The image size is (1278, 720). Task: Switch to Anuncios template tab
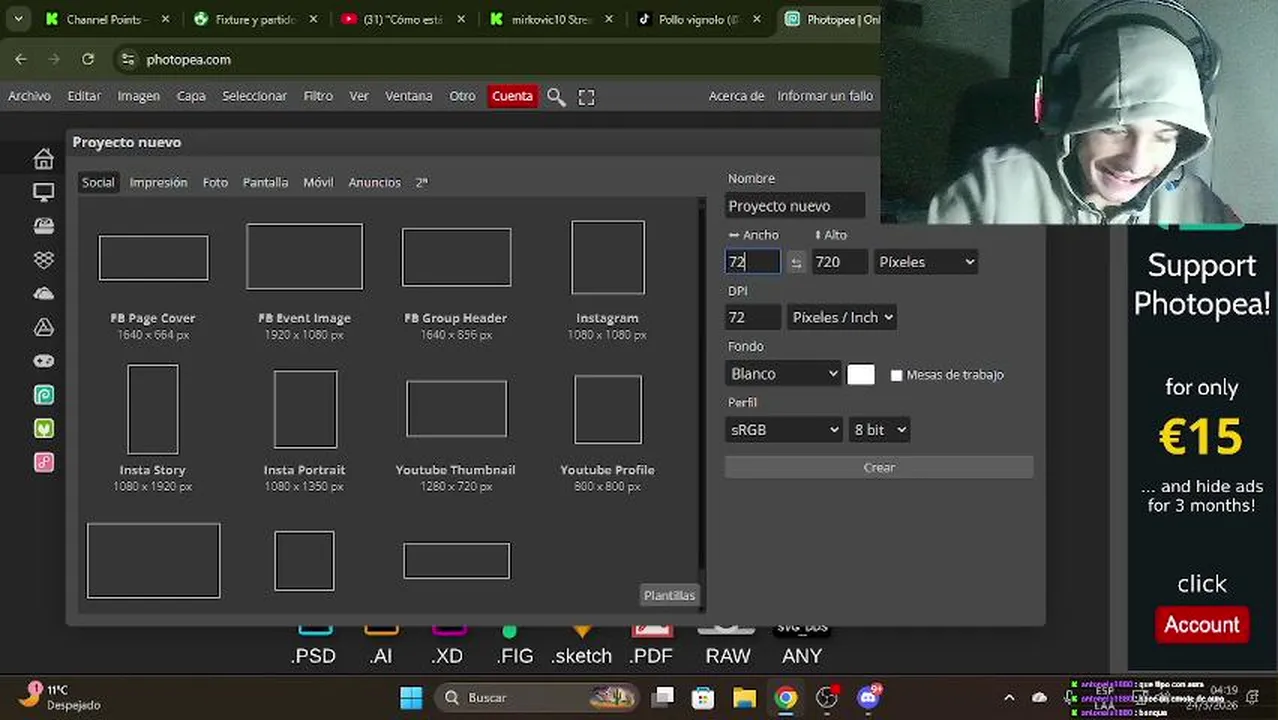point(374,182)
